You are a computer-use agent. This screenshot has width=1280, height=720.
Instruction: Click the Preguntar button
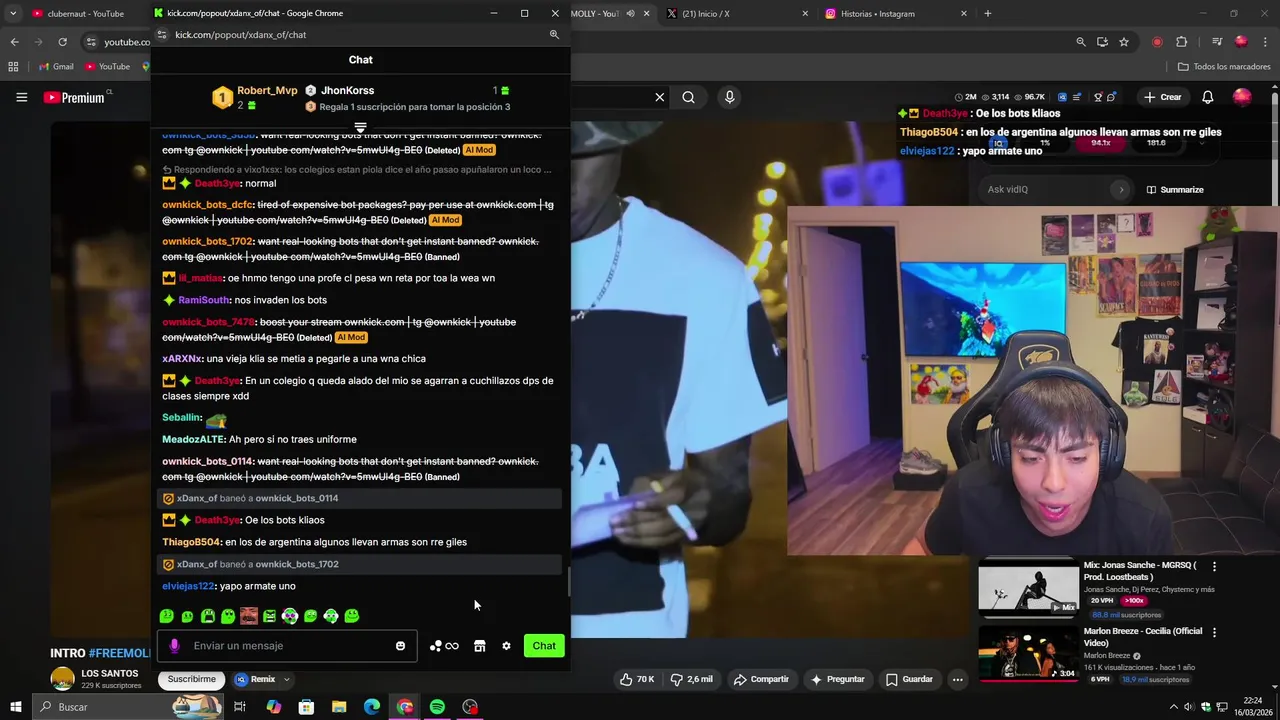tap(837, 680)
